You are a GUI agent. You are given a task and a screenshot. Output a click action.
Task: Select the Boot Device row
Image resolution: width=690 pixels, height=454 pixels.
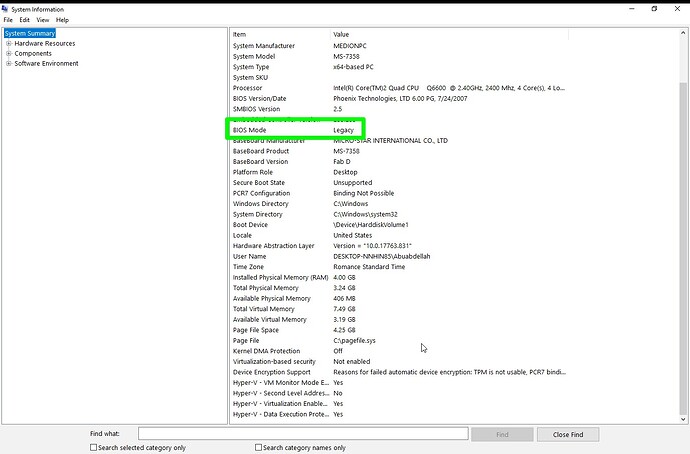pos(400,225)
